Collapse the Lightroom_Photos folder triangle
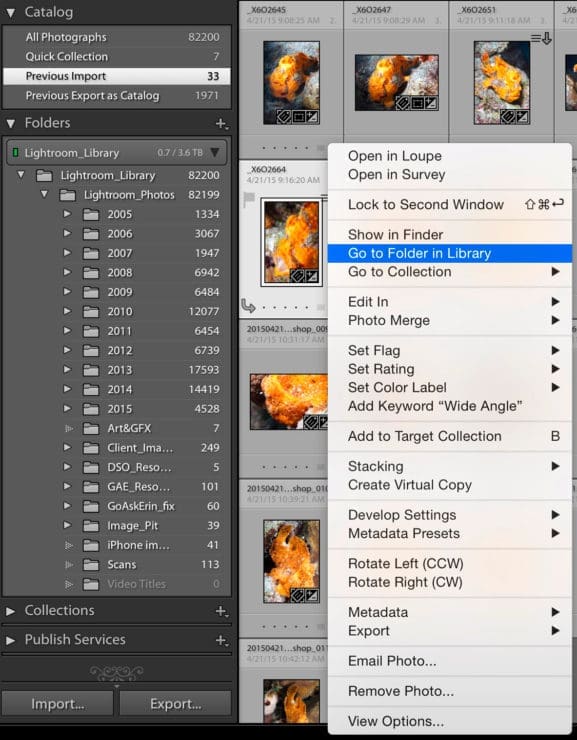577x740 pixels. pos(44,194)
